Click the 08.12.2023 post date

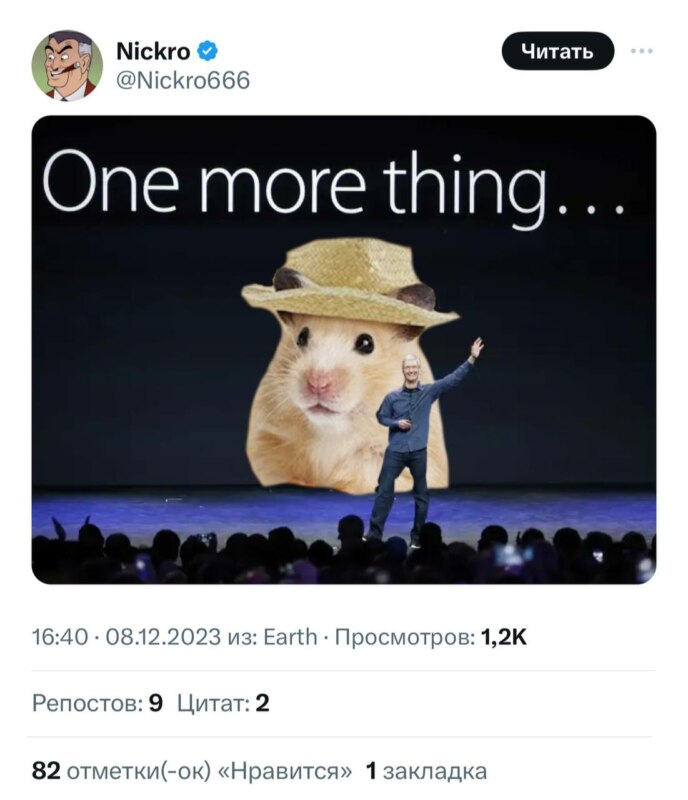point(163,637)
